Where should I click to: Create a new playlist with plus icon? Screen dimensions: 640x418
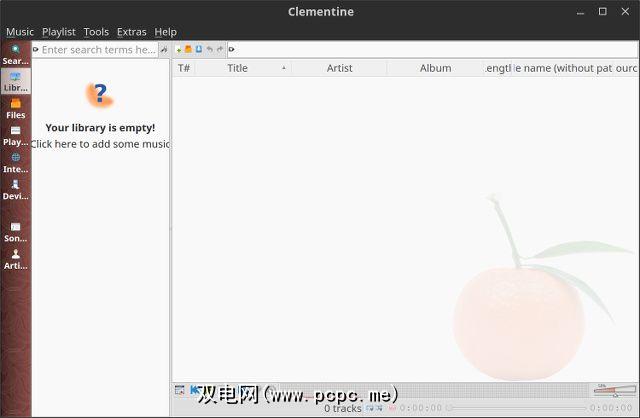point(178,50)
